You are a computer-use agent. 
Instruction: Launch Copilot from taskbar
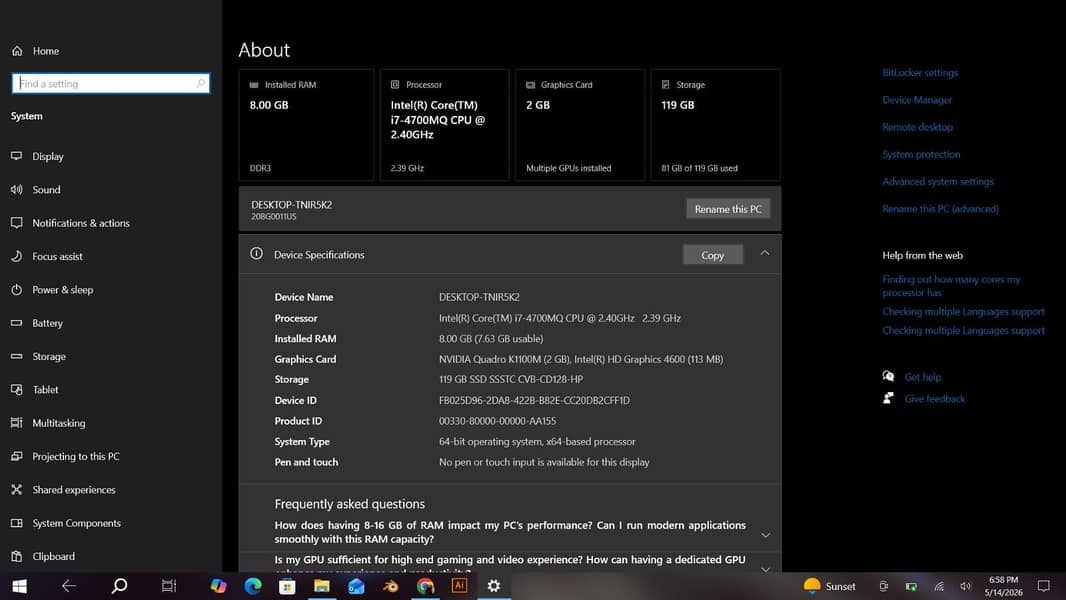click(x=218, y=586)
